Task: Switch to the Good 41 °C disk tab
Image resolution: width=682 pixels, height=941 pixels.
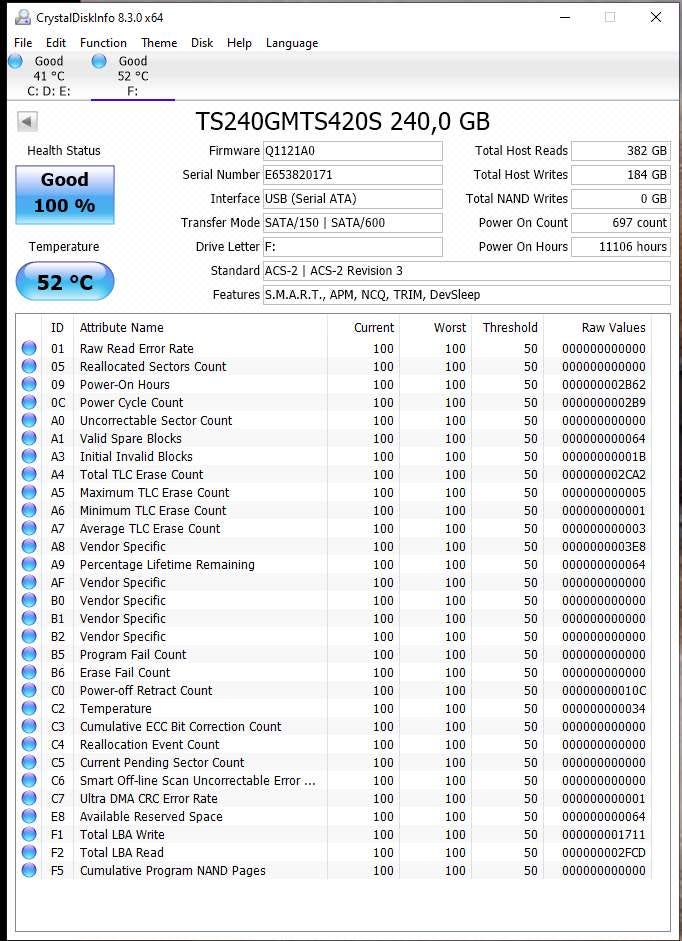Action: (x=49, y=76)
